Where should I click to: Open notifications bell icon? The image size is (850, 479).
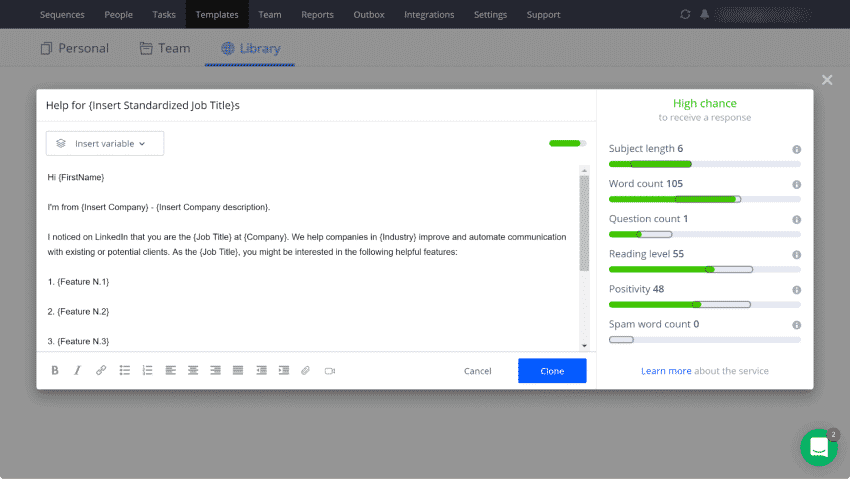point(704,15)
